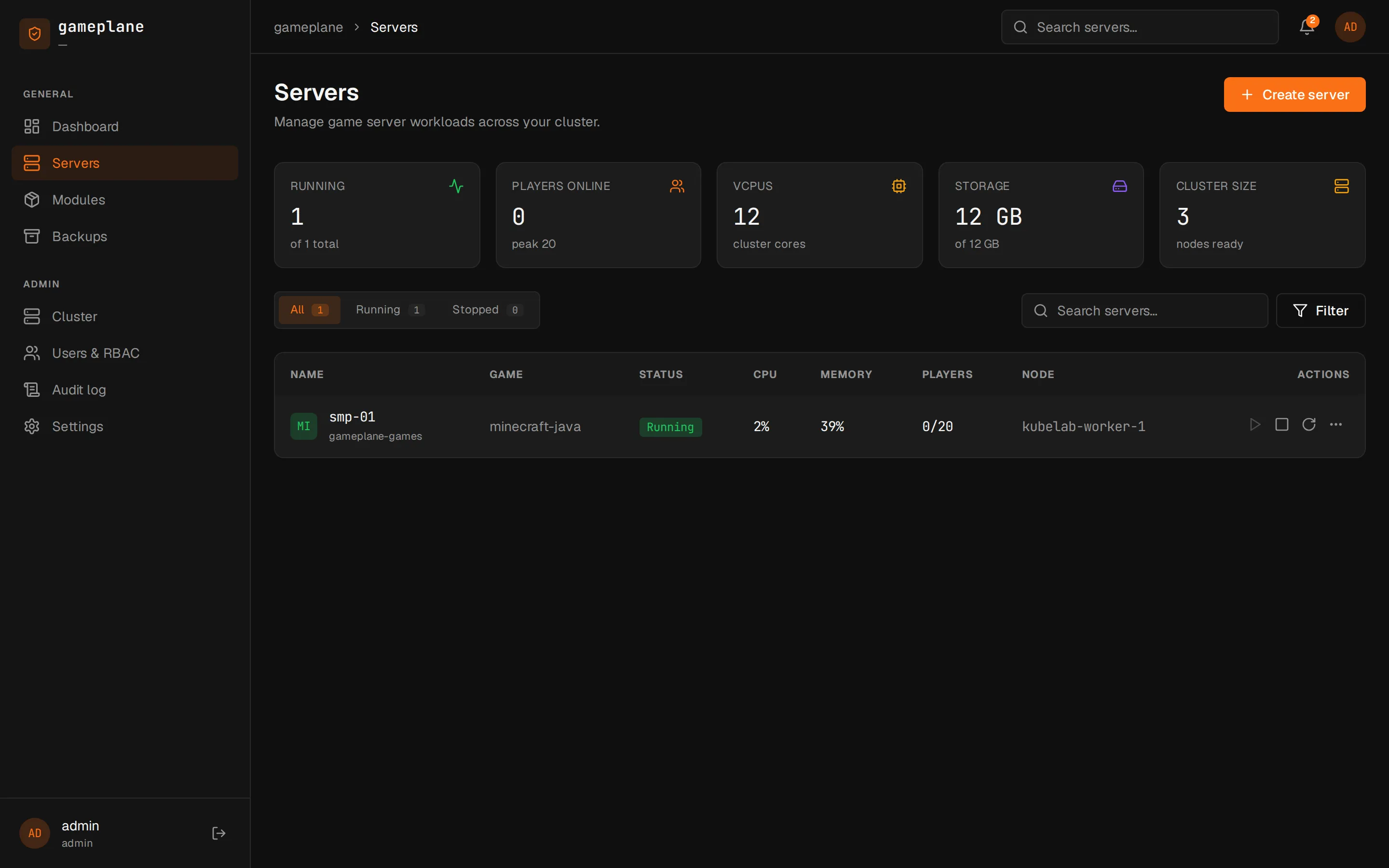
Task: Open the smp-01 server name
Action: click(352, 417)
